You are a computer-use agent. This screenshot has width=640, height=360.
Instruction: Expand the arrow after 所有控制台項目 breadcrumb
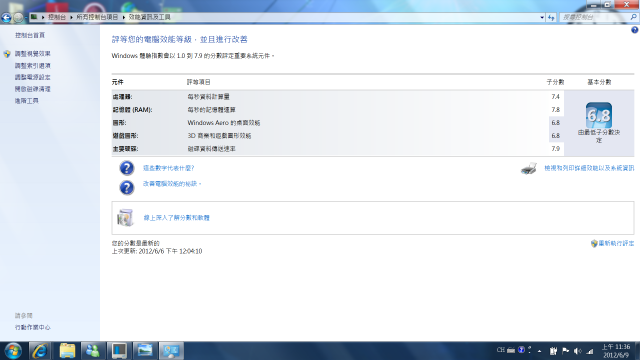(x=123, y=17)
